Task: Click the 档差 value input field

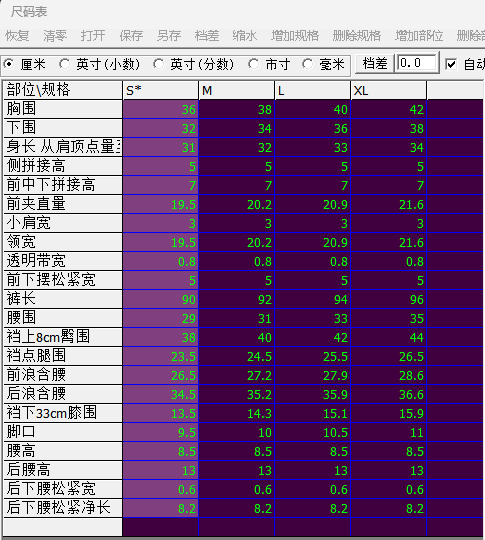Action: pos(417,63)
